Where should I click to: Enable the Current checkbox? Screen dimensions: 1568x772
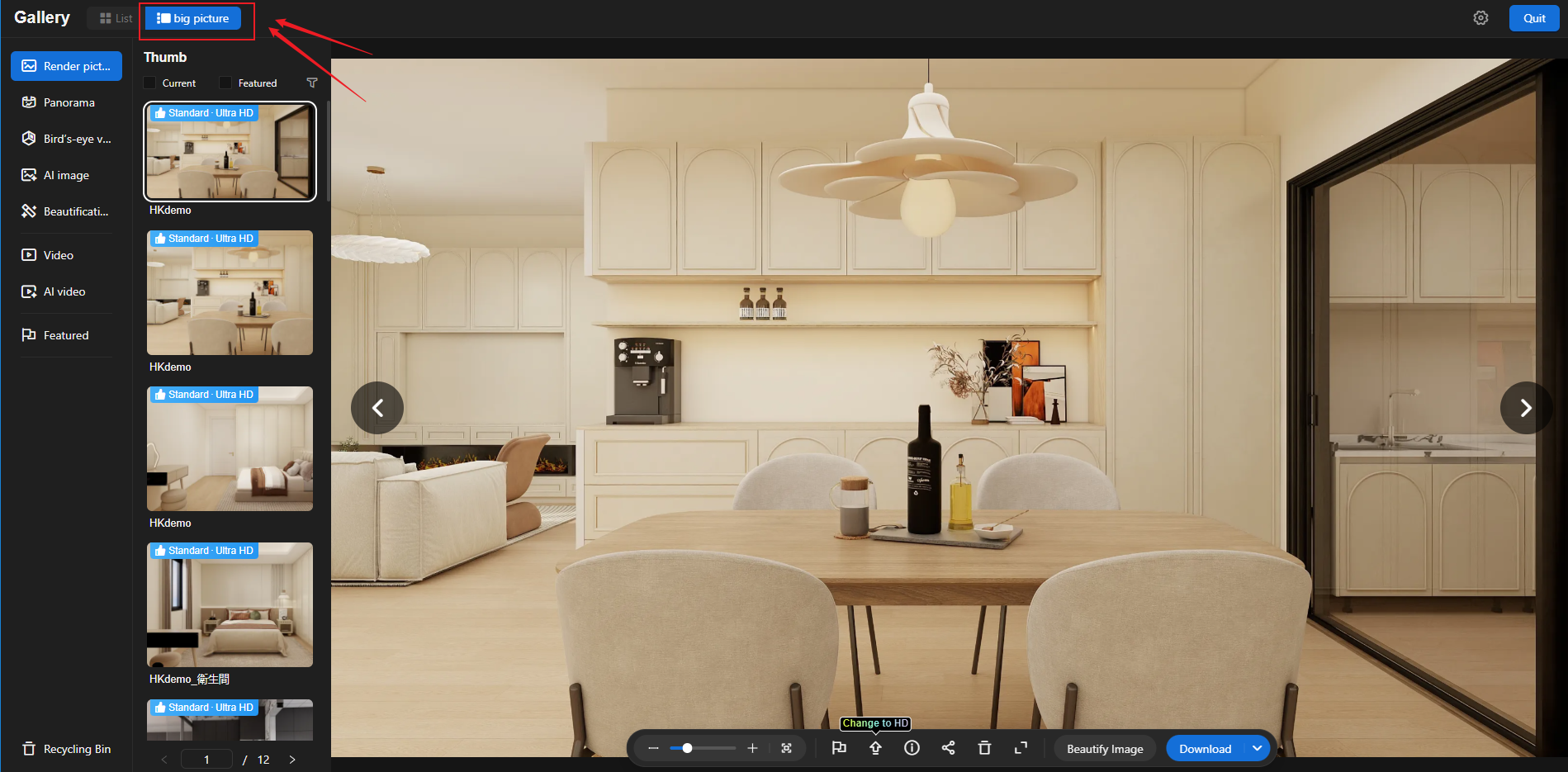[x=149, y=83]
